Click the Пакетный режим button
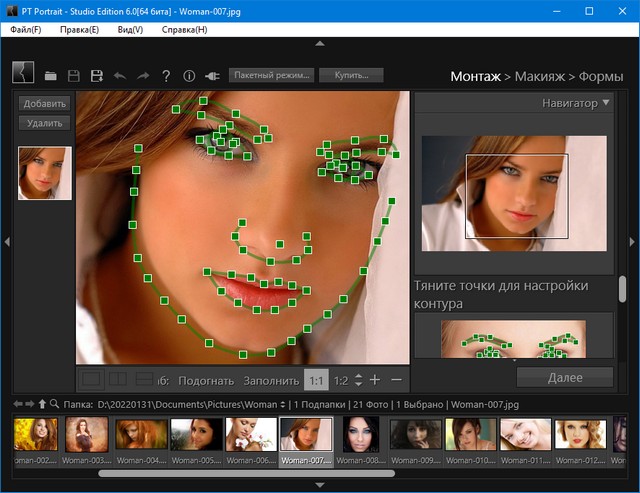 (271, 75)
